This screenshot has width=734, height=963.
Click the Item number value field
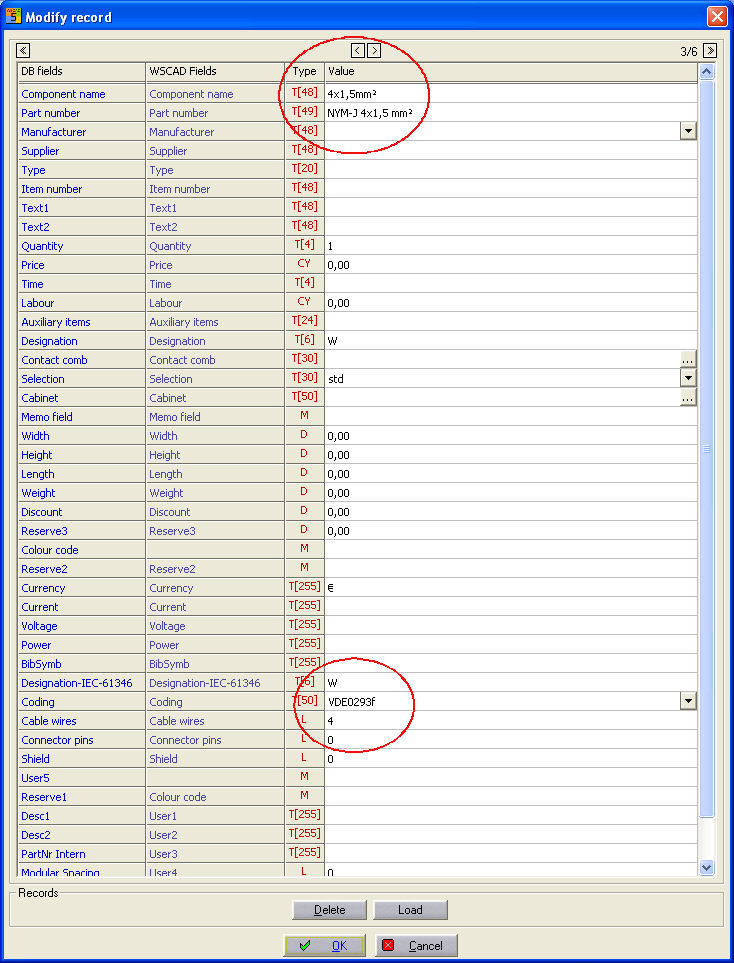(511, 189)
